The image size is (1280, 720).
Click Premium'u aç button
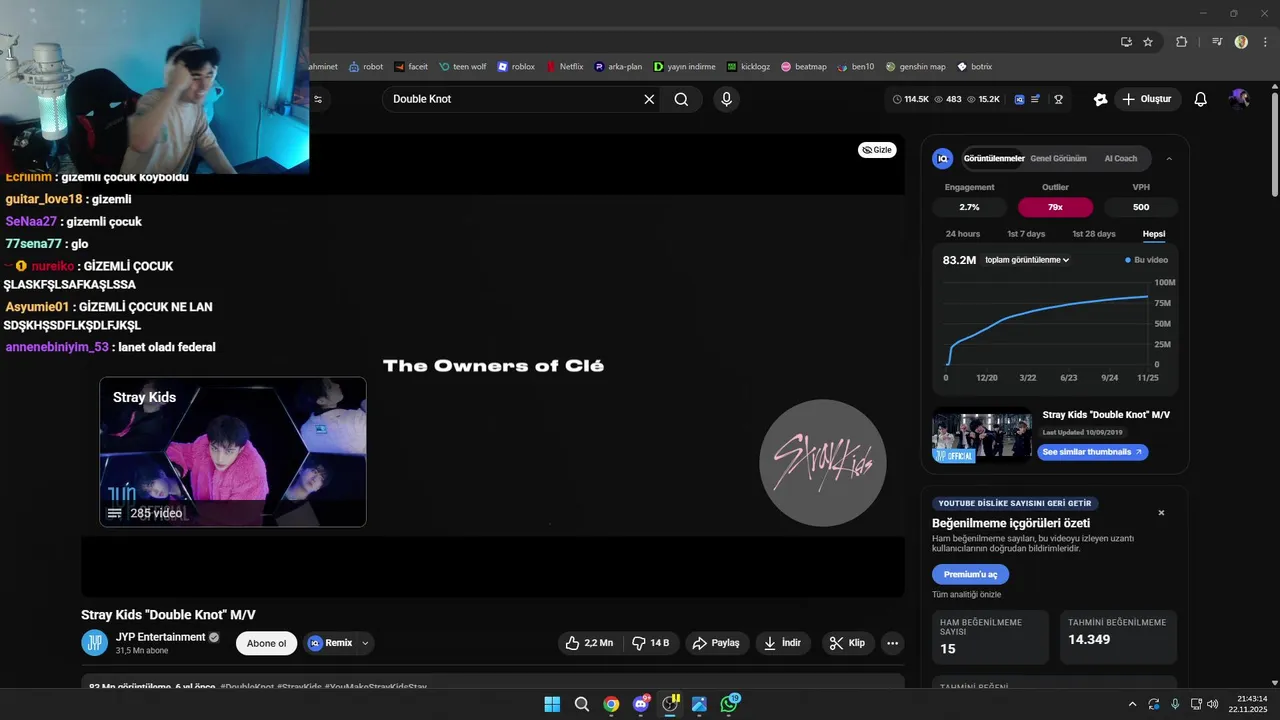970,574
